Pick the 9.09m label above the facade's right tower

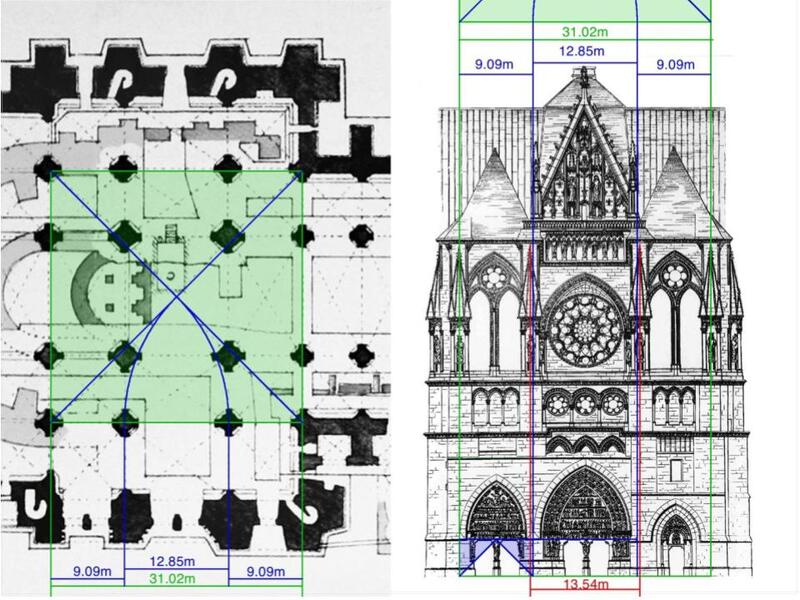(x=676, y=65)
